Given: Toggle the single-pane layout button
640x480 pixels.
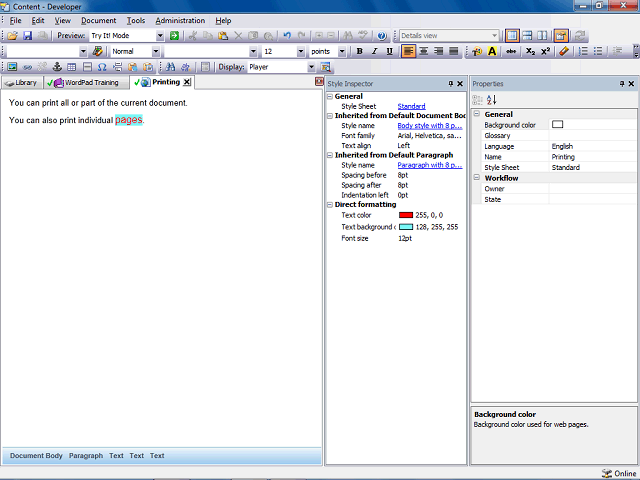Looking at the screenshot, I should 512,36.
